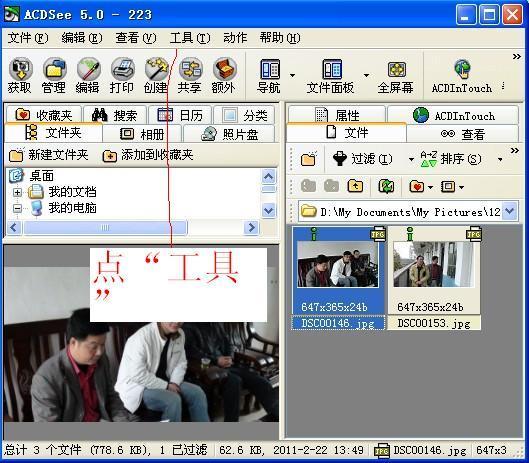The height and width of the screenshot is (463, 529).
Task: Toggle 全屏幕 full screen mode
Action: [396, 77]
